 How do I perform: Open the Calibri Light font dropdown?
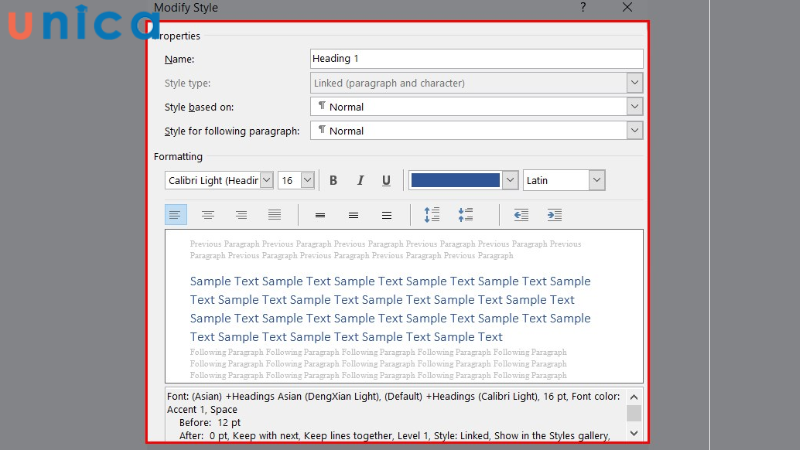tap(266, 181)
